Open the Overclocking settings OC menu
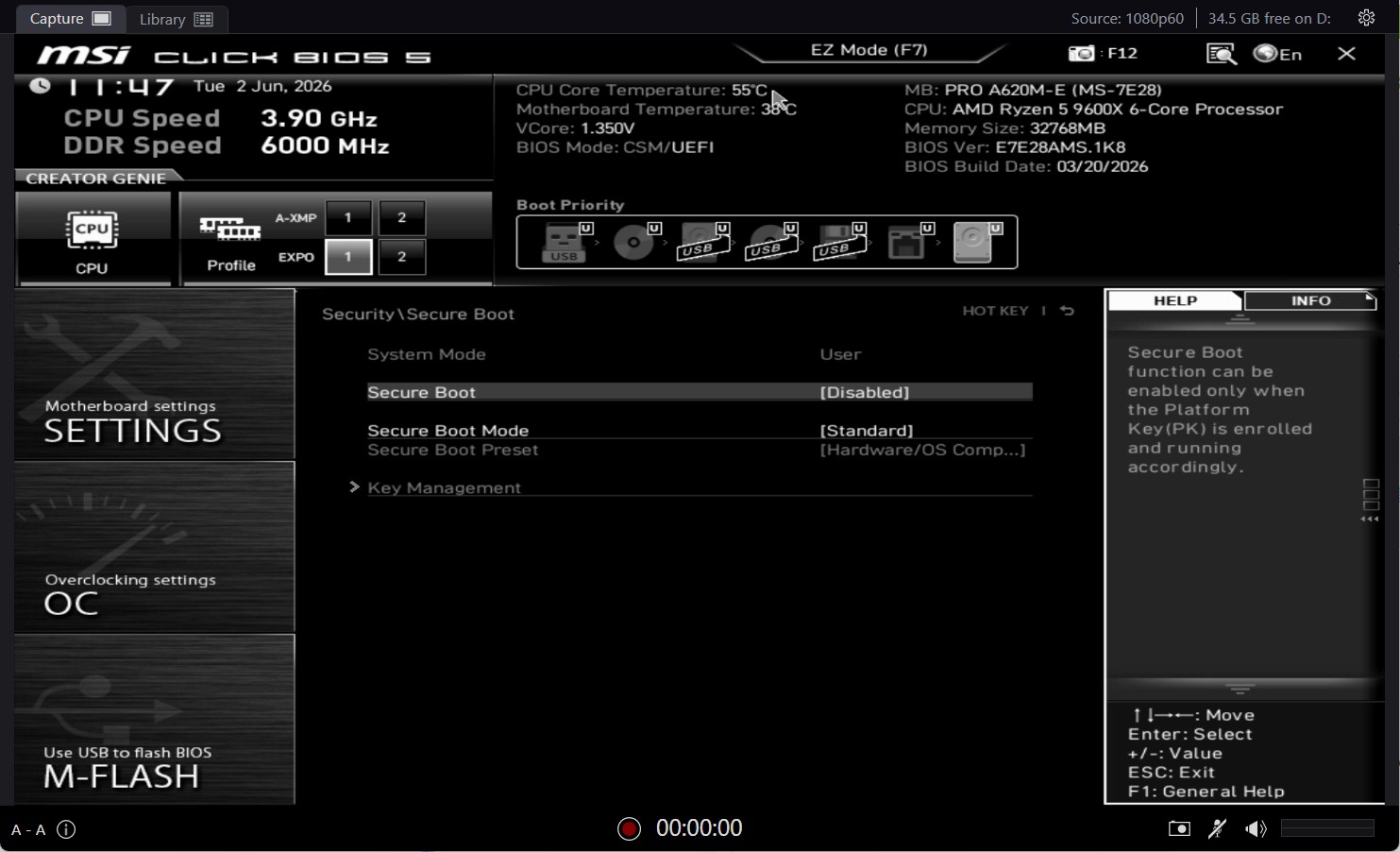This screenshot has height=852, width=1400. [155, 547]
